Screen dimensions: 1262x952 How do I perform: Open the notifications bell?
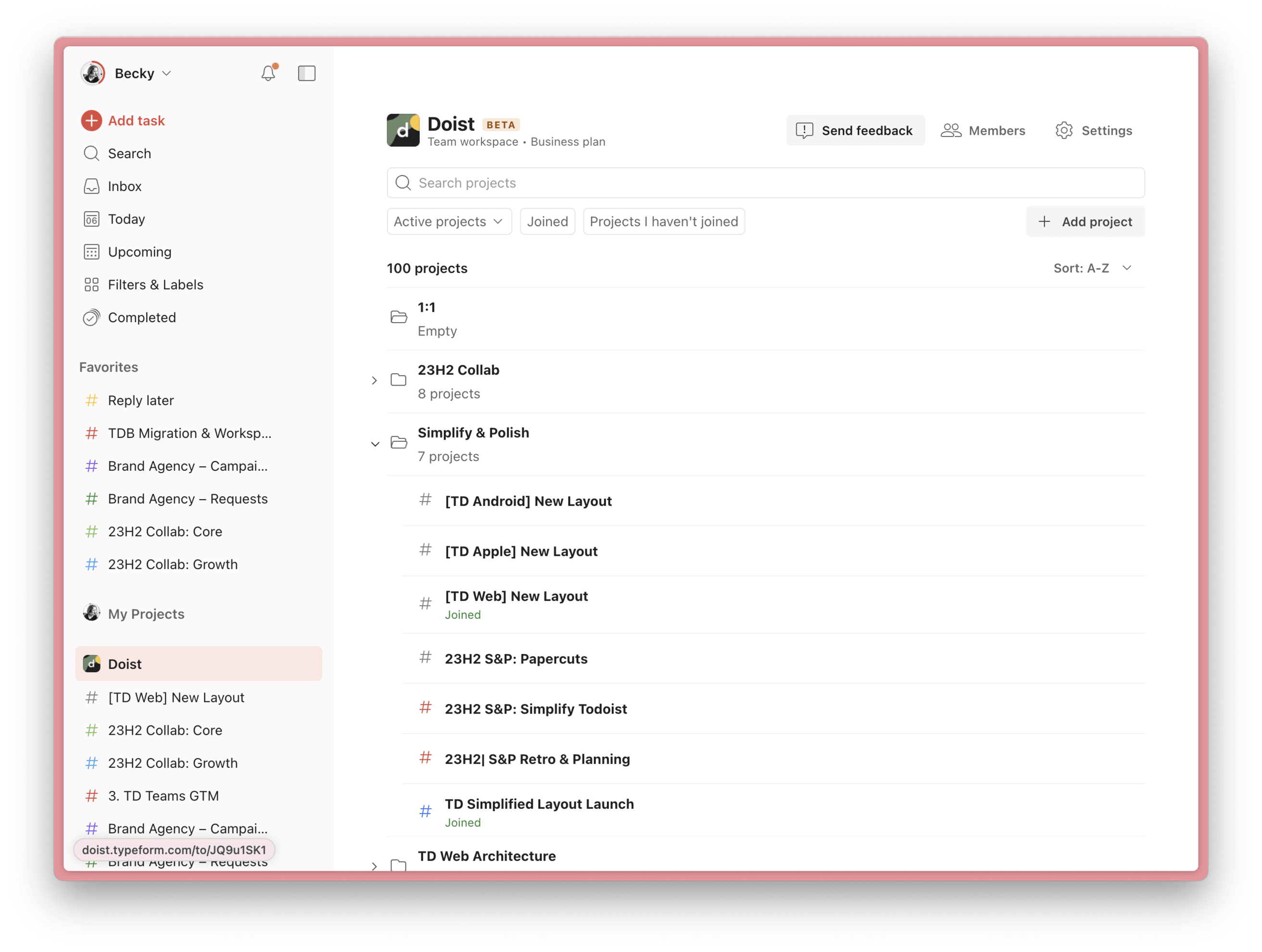[x=268, y=73]
